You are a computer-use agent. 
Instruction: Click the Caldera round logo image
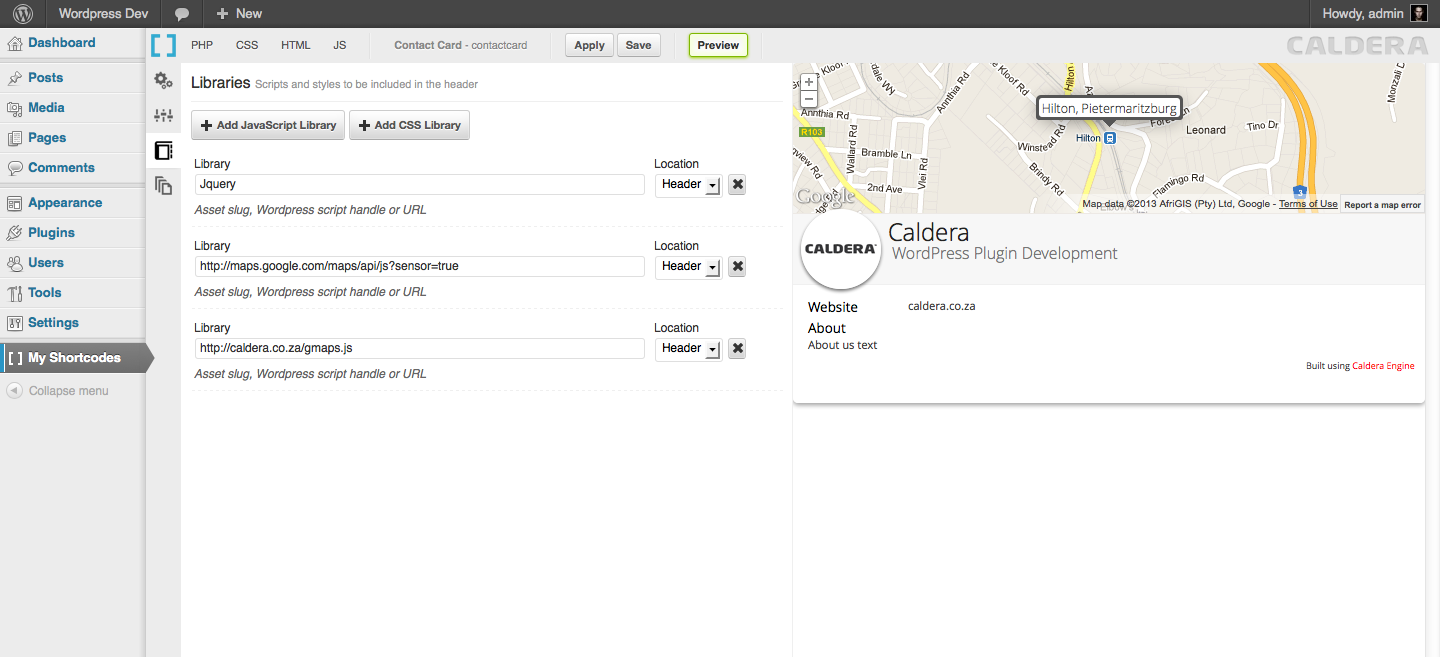click(x=841, y=249)
